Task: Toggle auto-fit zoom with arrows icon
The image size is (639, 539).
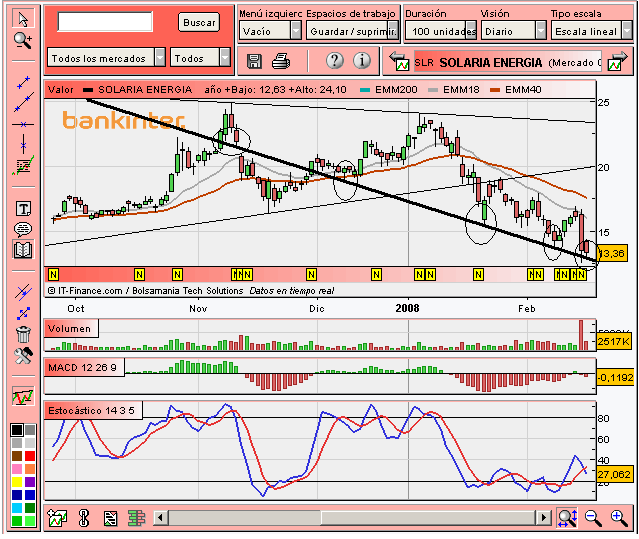Action: [567, 518]
